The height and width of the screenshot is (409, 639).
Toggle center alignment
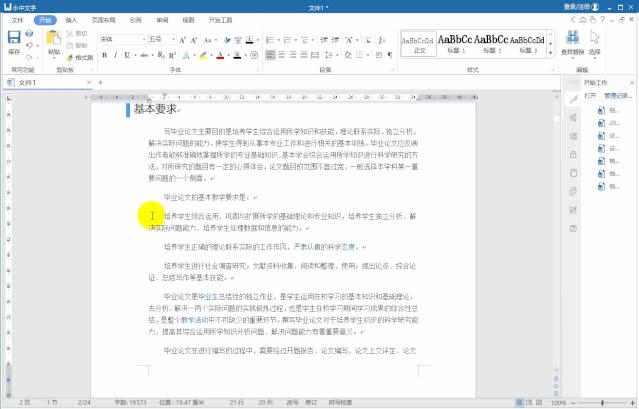[x=282, y=55]
